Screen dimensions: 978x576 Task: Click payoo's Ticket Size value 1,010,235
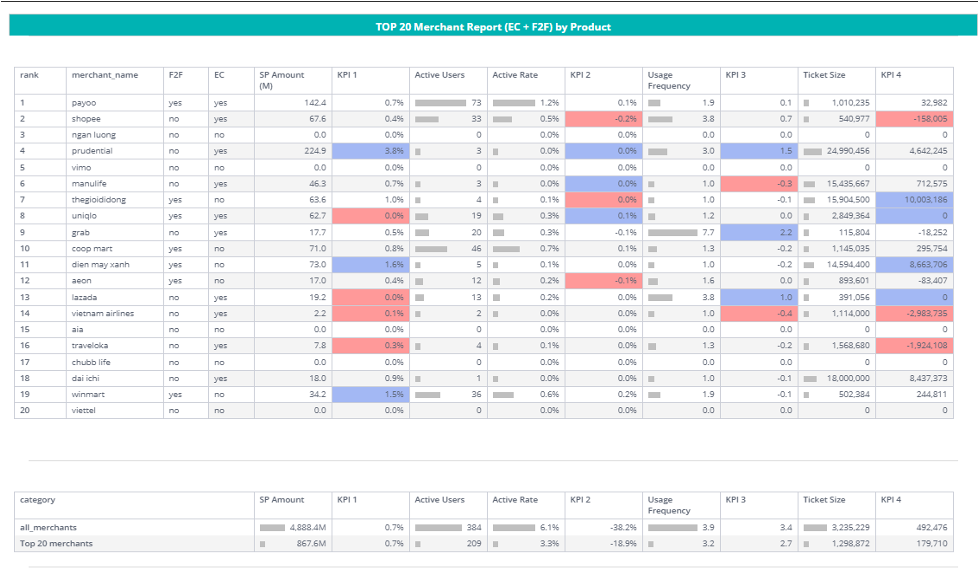[850, 103]
